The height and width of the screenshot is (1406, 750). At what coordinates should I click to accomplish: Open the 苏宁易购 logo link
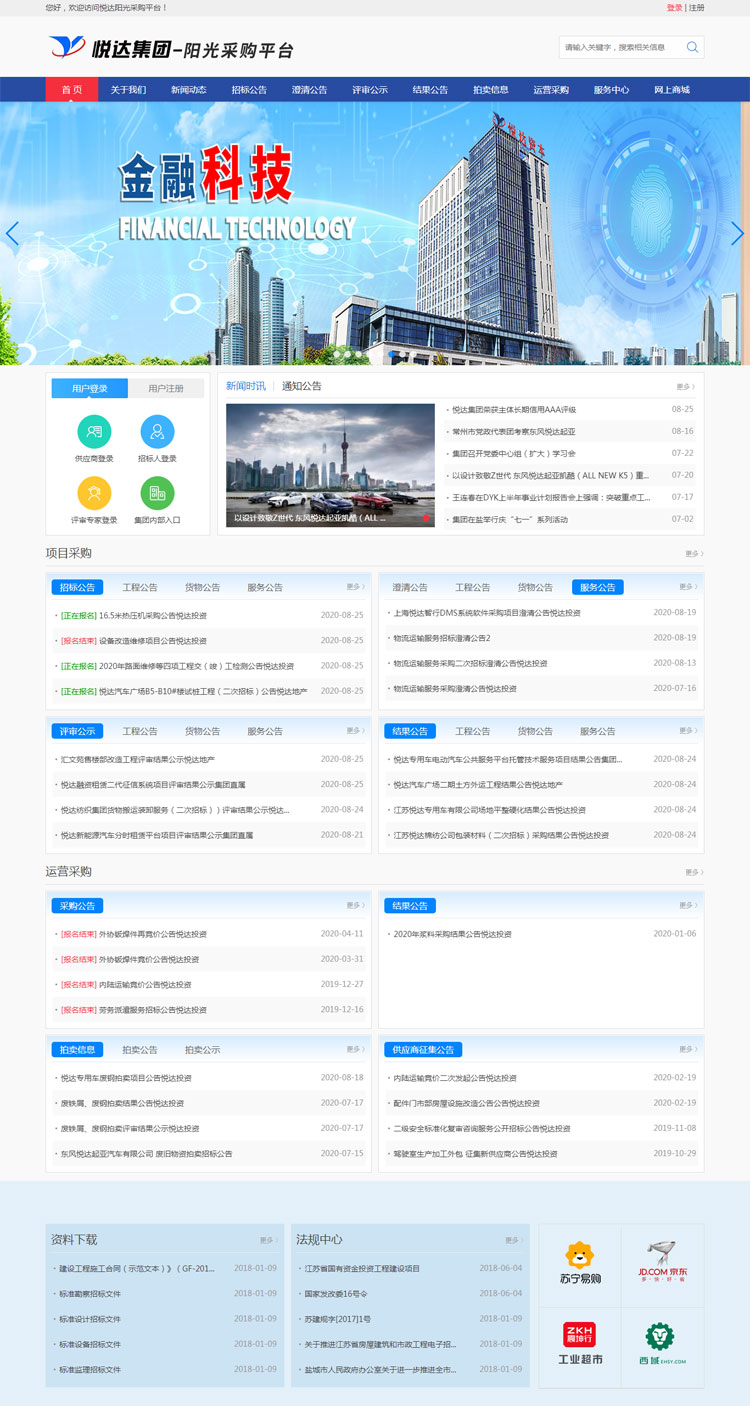(x=580, y=1264)
